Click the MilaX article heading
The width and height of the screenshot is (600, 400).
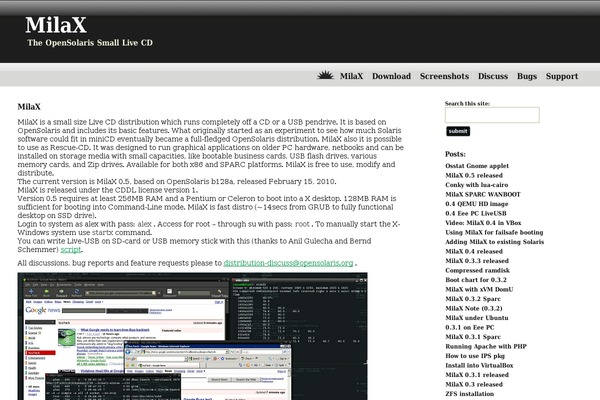coord(29,107)
